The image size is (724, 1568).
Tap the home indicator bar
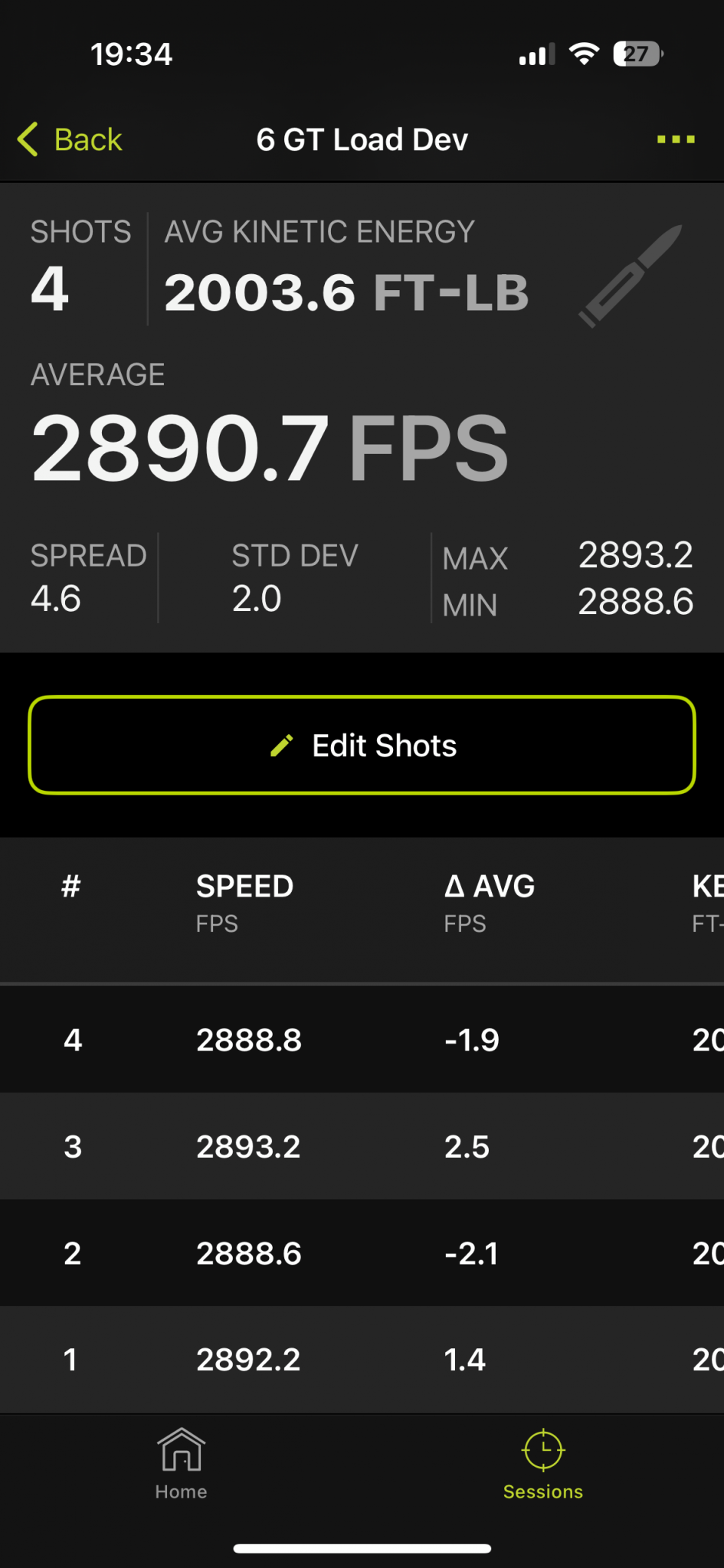point(362,1548)
